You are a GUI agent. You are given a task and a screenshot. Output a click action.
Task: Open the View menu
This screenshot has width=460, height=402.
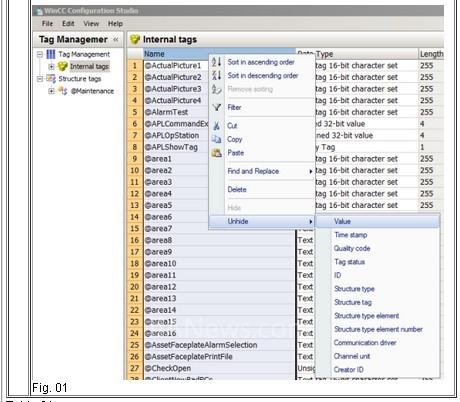(91, 24)
